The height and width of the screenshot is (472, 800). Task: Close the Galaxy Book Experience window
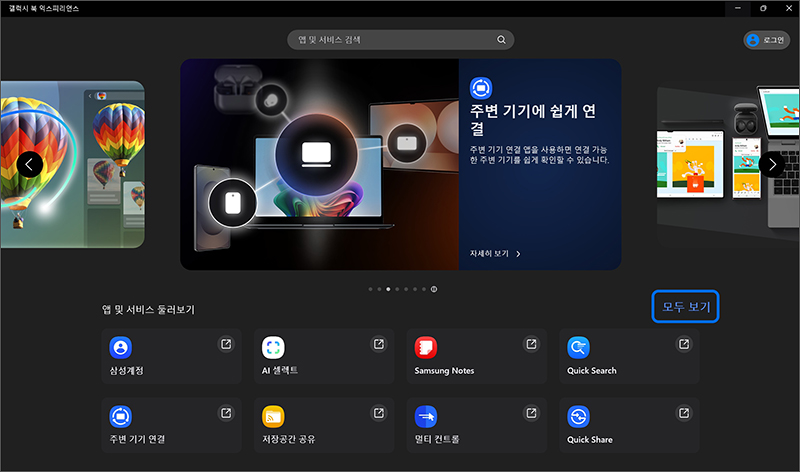pos(788,8)
